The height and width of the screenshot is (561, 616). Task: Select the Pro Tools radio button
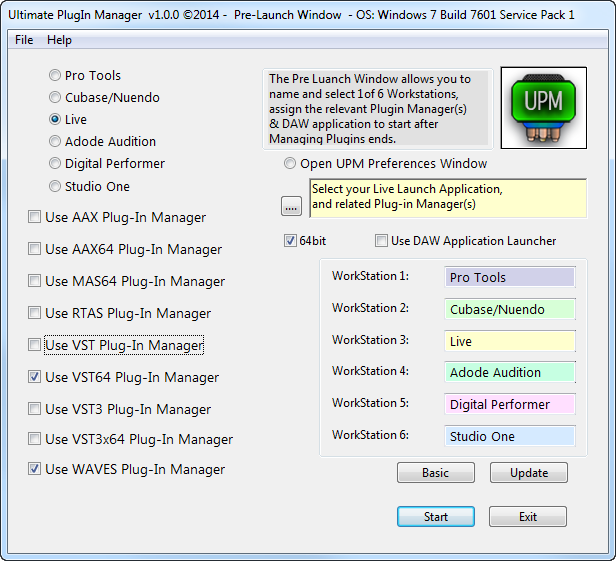[x=55, y=75]
